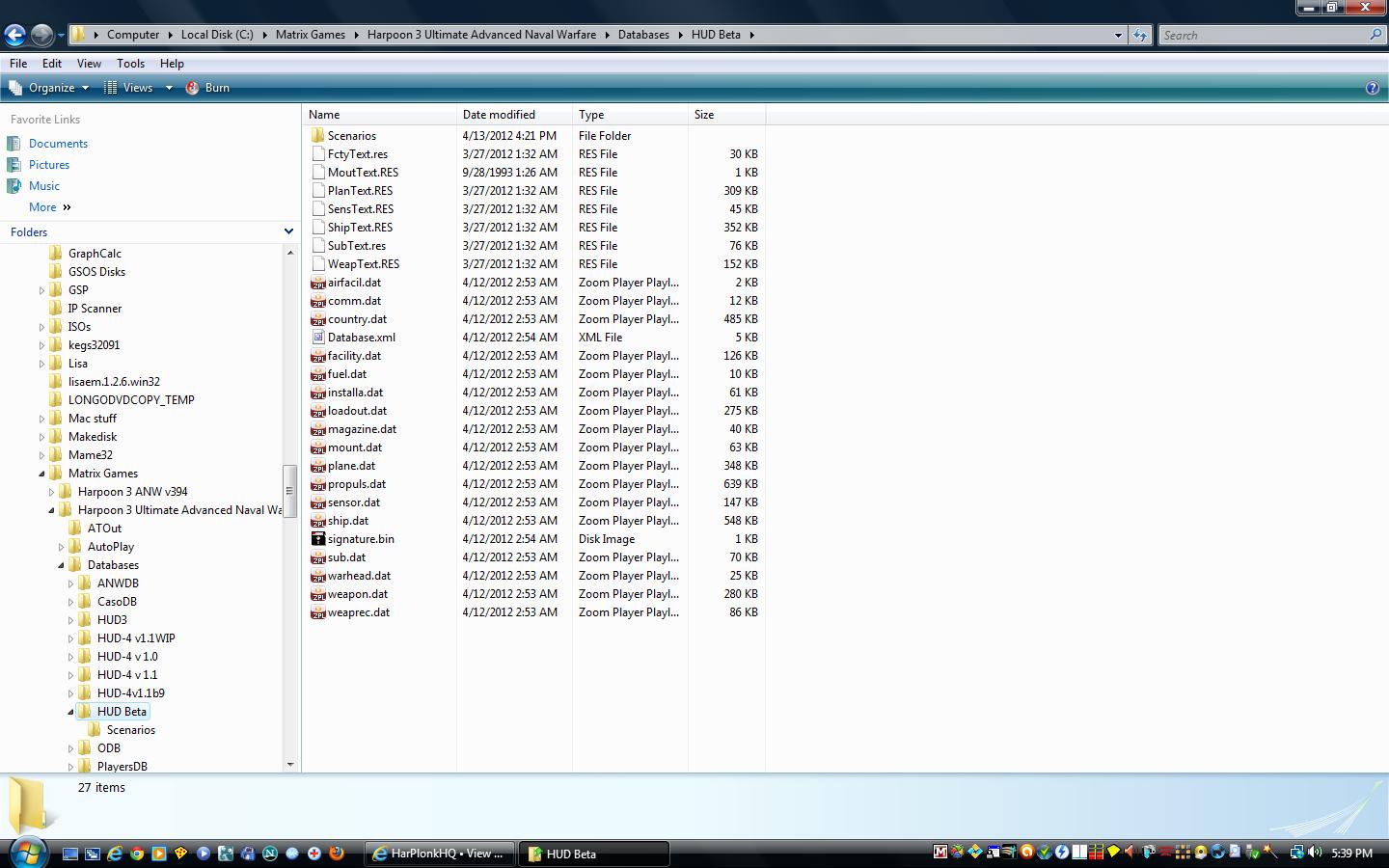Sort by the Type column header
The image size is (1389, 868).
(630, 115)
